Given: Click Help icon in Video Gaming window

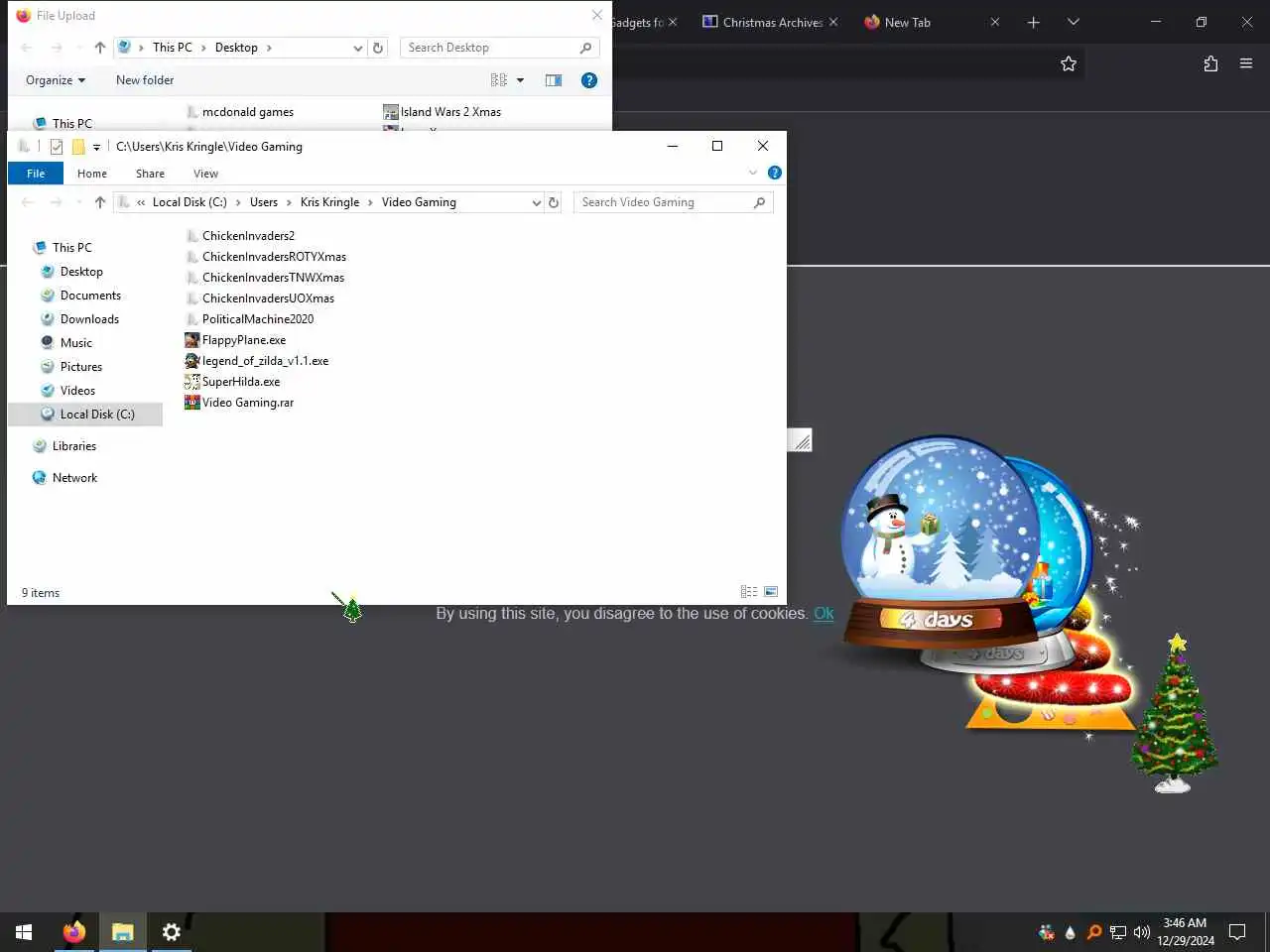Looking at the screenshot, I should click(x=775, y=173).
